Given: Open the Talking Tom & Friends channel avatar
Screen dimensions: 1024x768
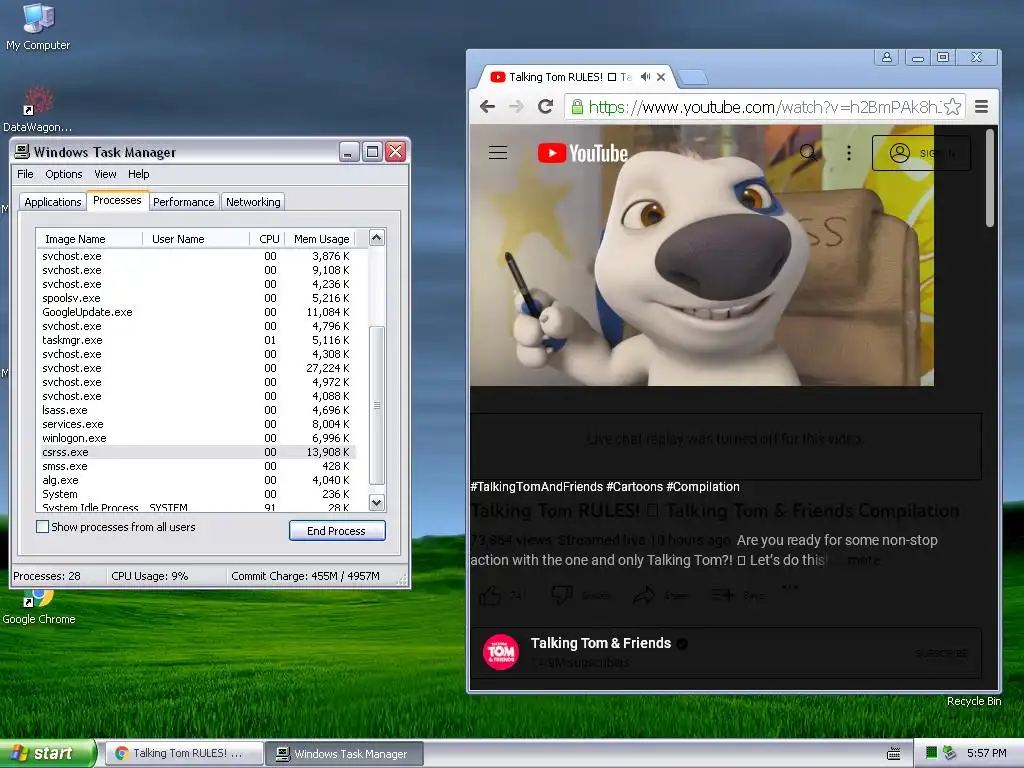Looking at the screenshot, I should [501, 652].
